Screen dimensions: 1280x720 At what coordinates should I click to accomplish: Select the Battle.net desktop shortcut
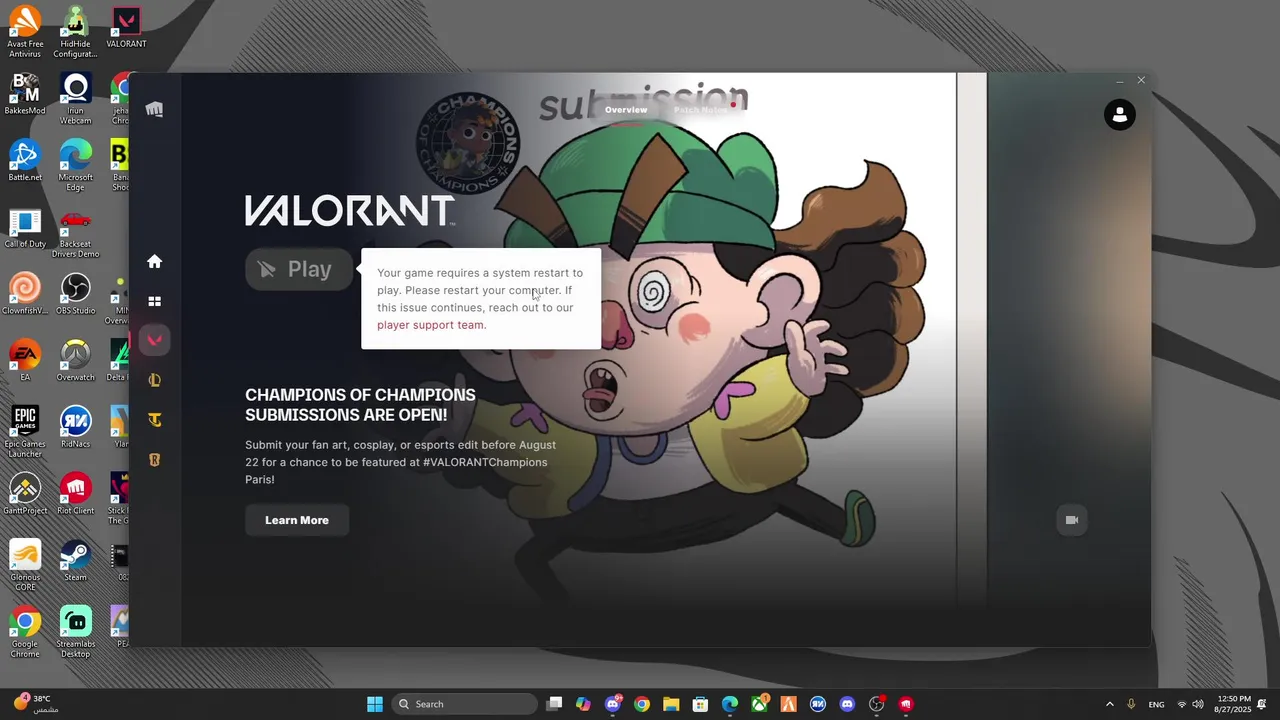point(25,161)
